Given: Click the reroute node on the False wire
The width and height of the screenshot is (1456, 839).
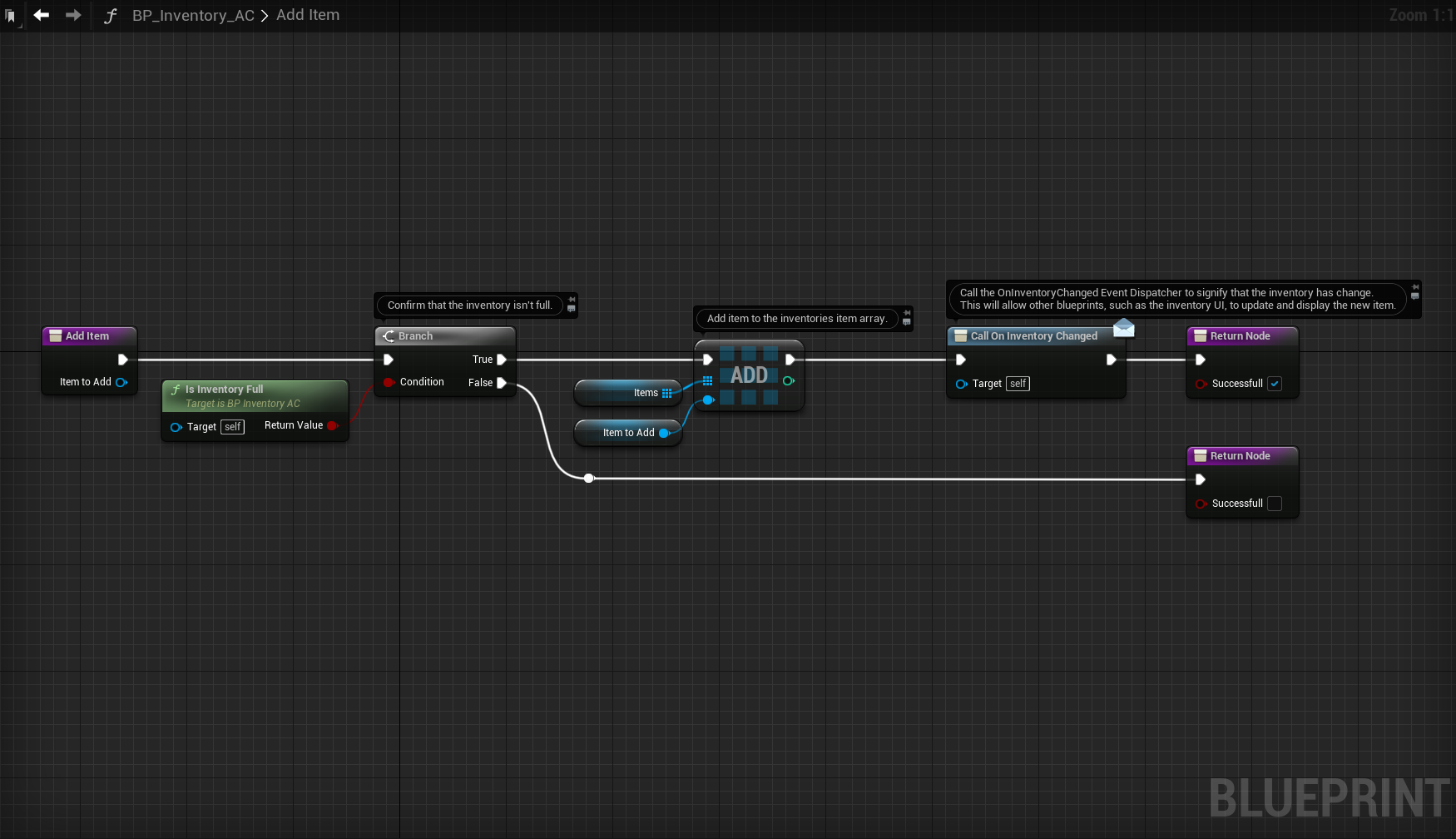Looking at the screenshot, I should click(589, 479).
